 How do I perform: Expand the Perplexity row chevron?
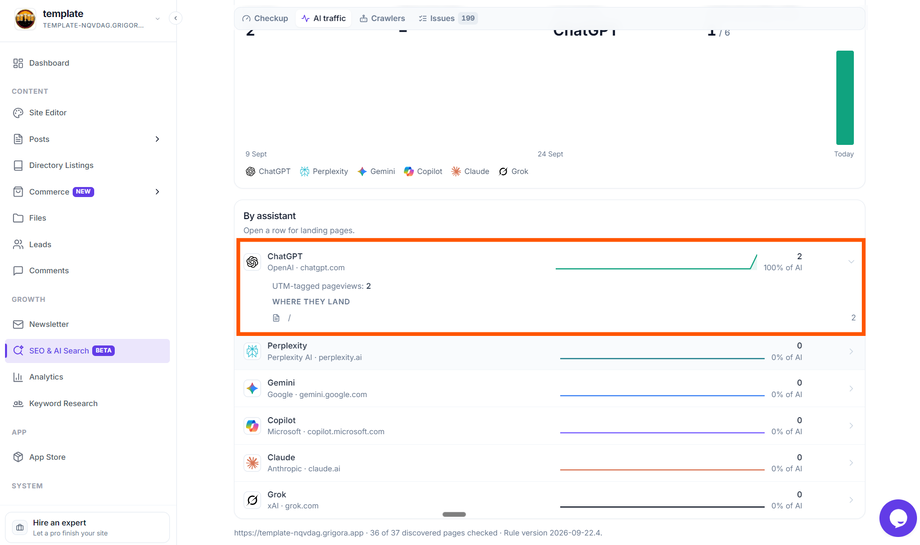851,351
